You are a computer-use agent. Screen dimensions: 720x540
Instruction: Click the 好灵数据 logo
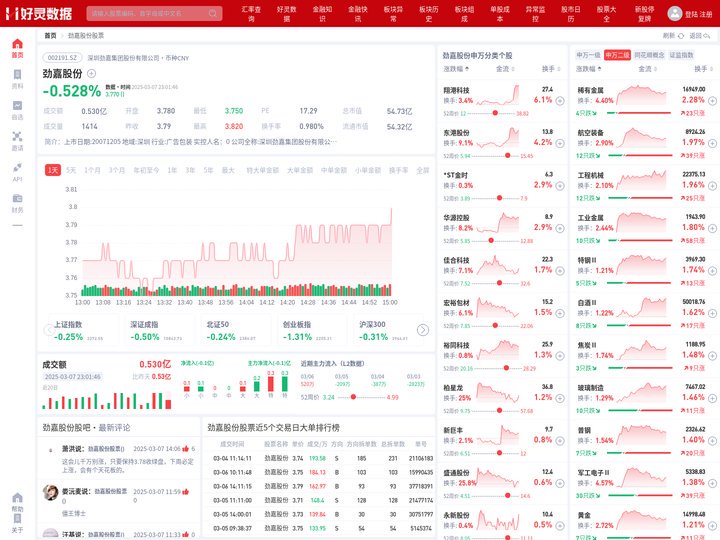pos(39,13)
